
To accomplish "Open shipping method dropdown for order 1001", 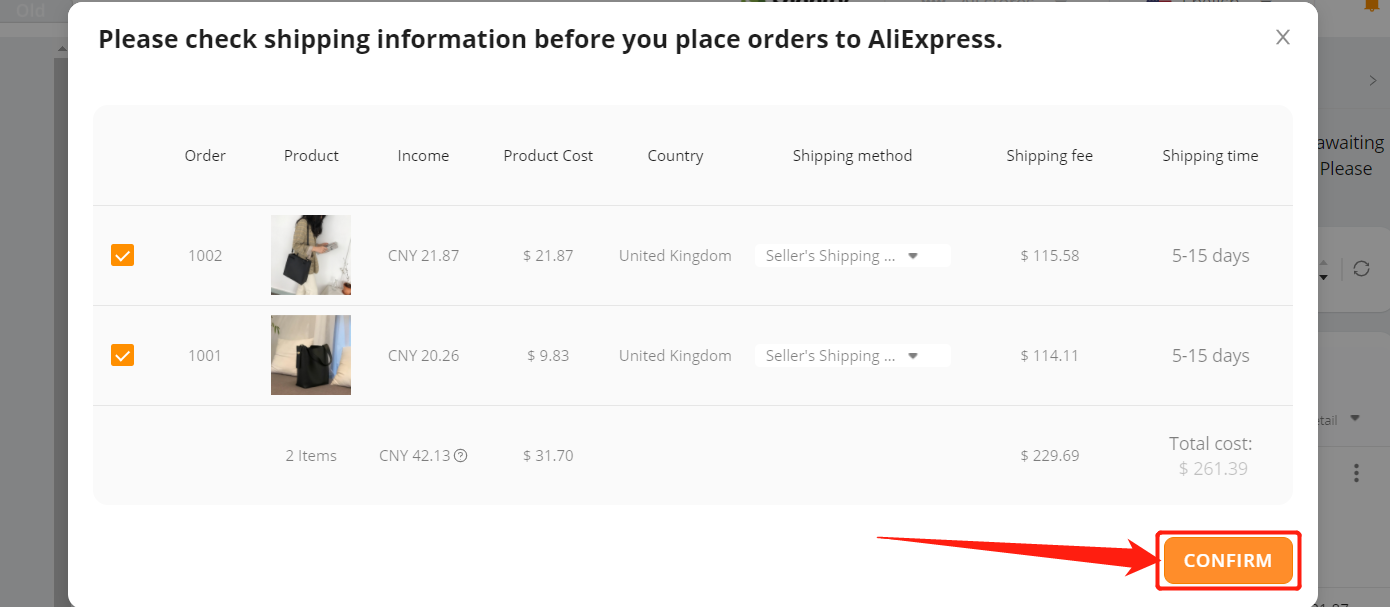I will pyautogui.click(x=852, y=355).
